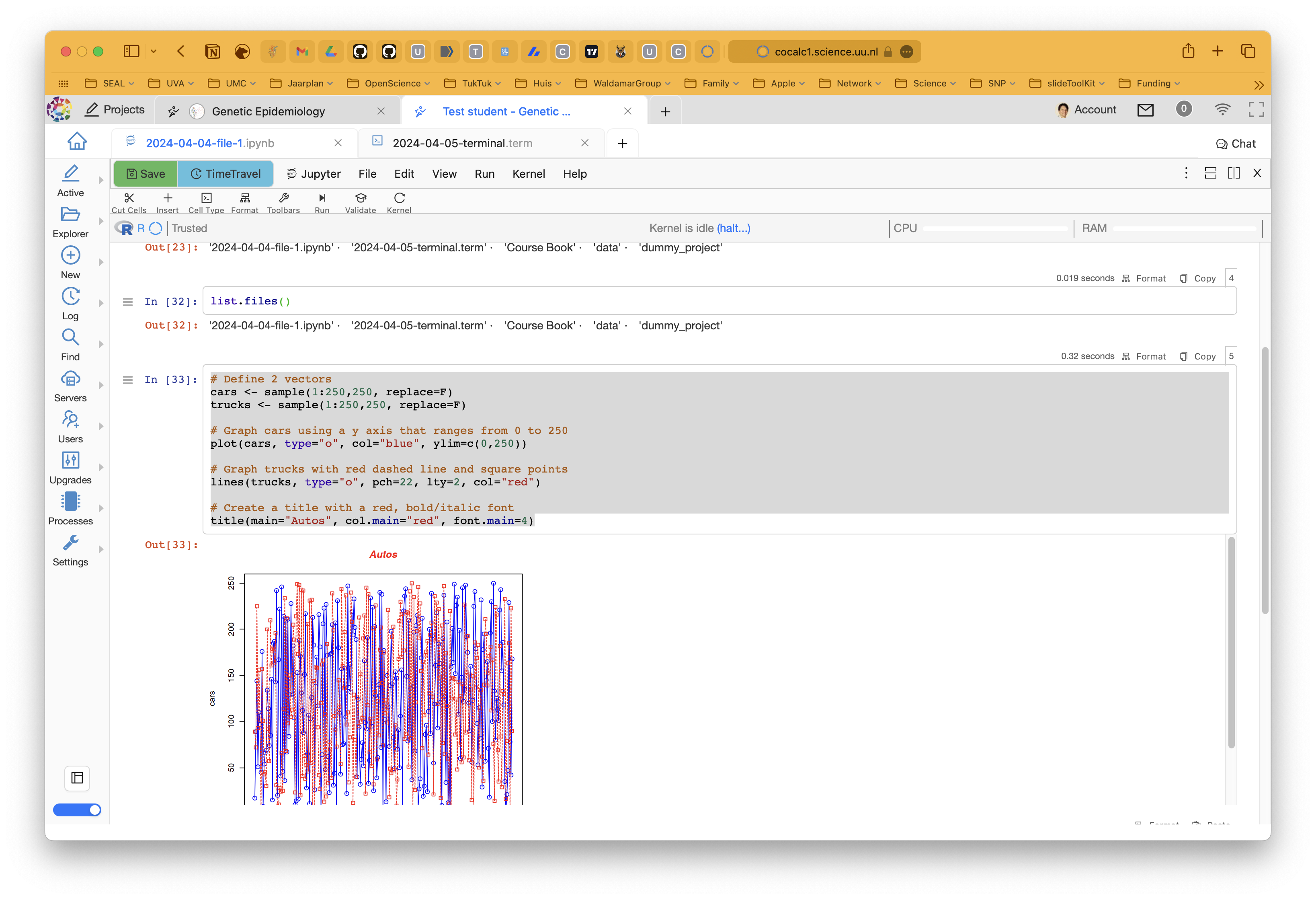
Task: Expand the Servers flyout arrow
Action: (x=101, y=386)
